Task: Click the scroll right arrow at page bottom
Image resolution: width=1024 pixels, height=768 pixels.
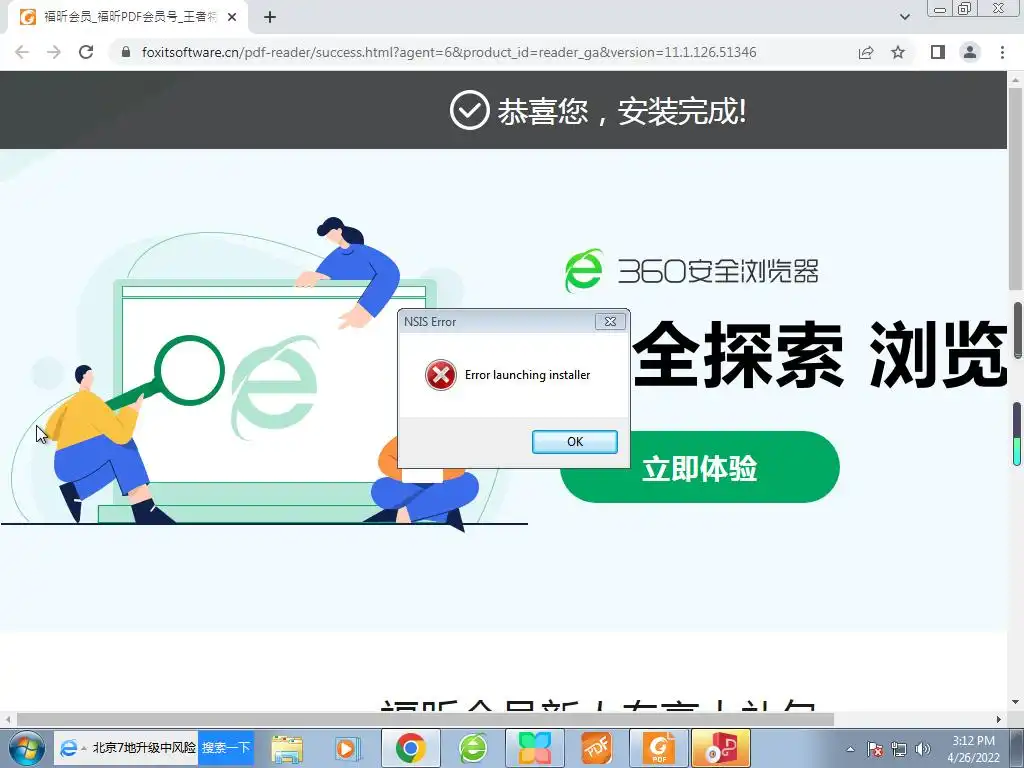Action: [x=999, y=719]
